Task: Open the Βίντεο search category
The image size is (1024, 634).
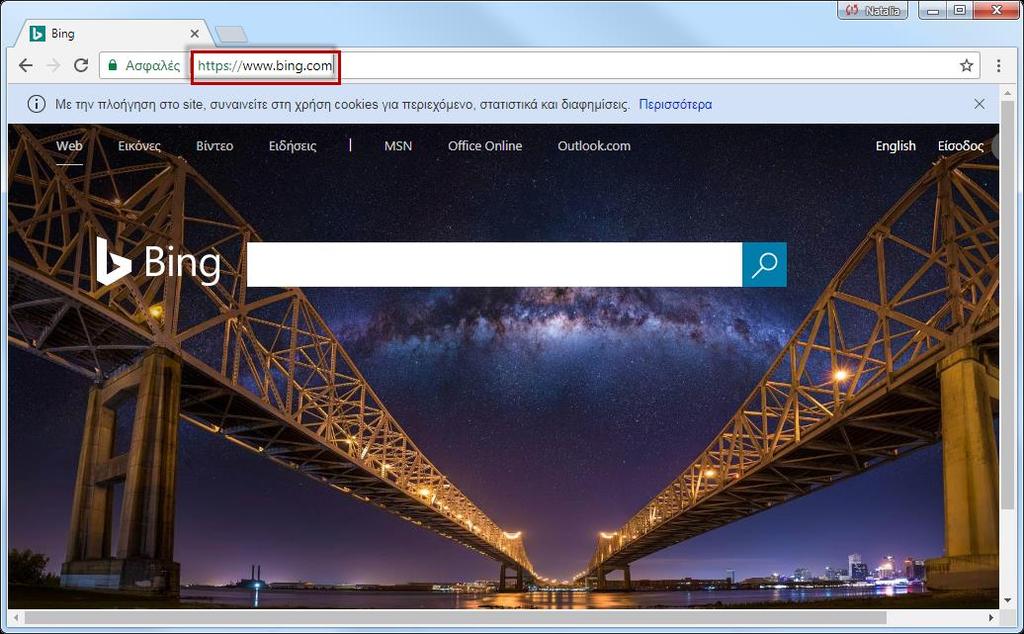Action: pyautogui.click(x=214, y=146)
